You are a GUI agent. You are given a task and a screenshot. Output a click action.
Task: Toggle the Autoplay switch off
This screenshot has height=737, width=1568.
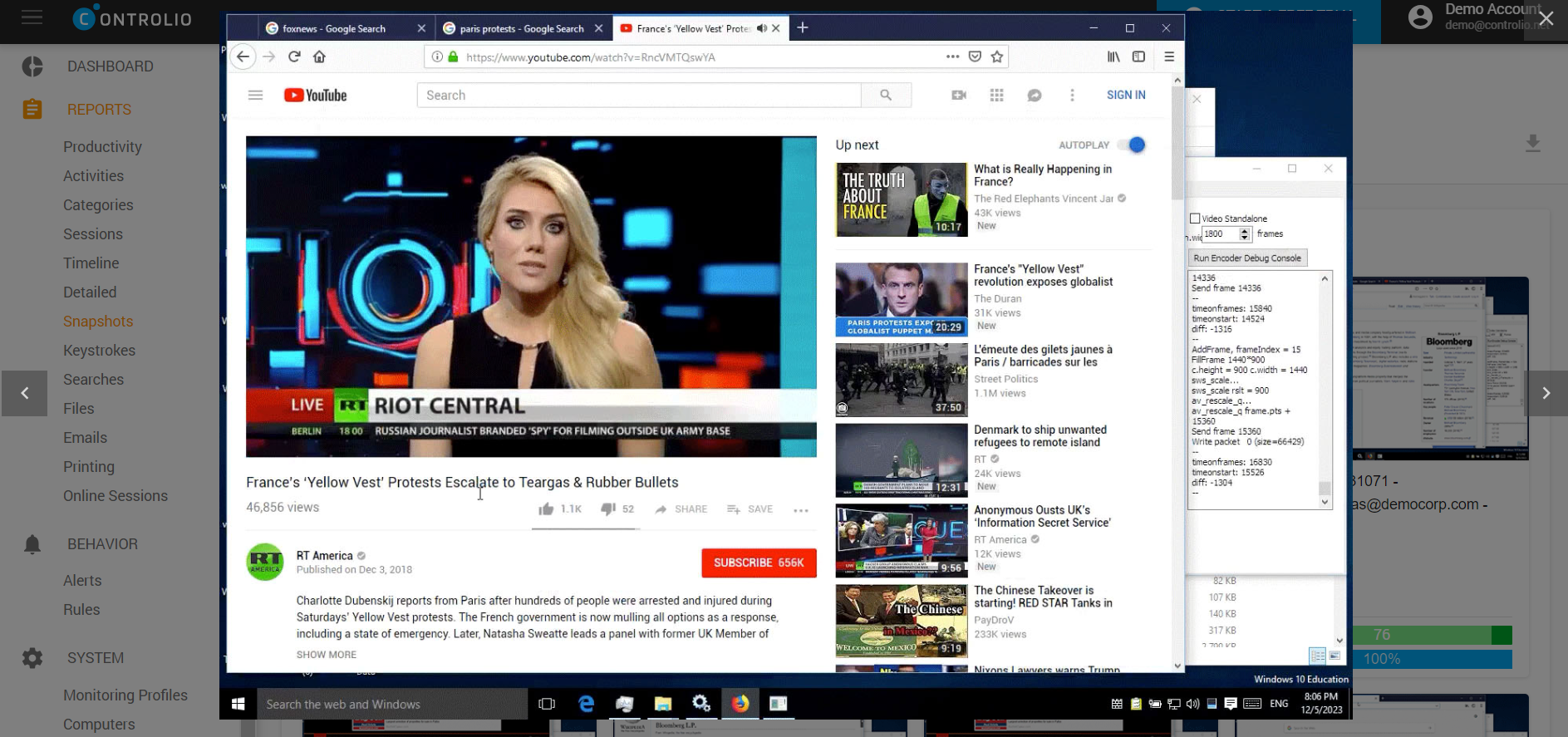1132,145
